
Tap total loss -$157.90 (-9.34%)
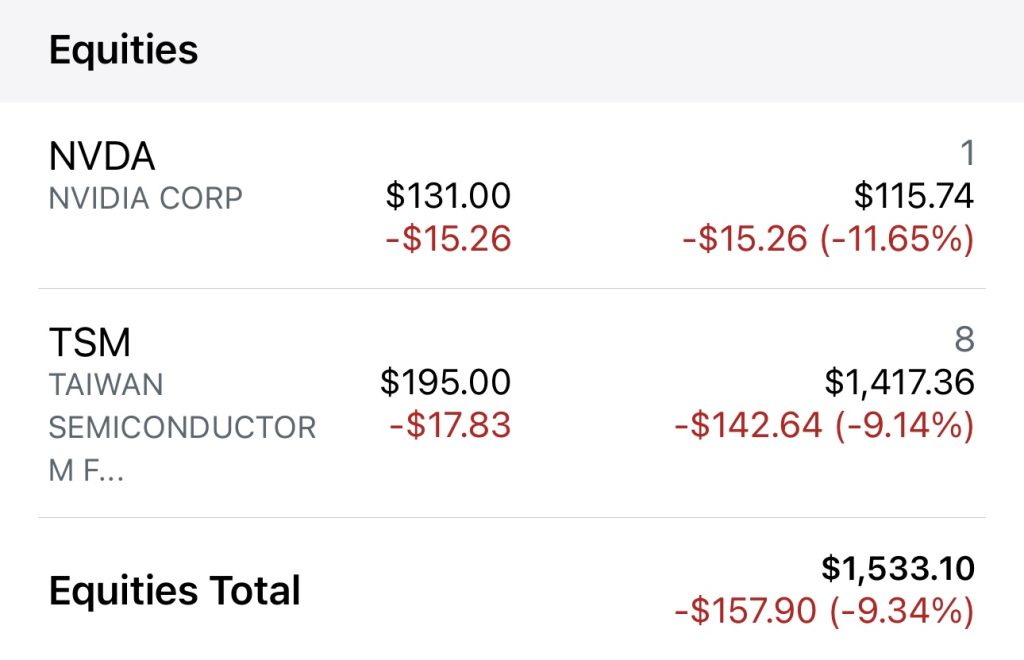coord(824,611)
